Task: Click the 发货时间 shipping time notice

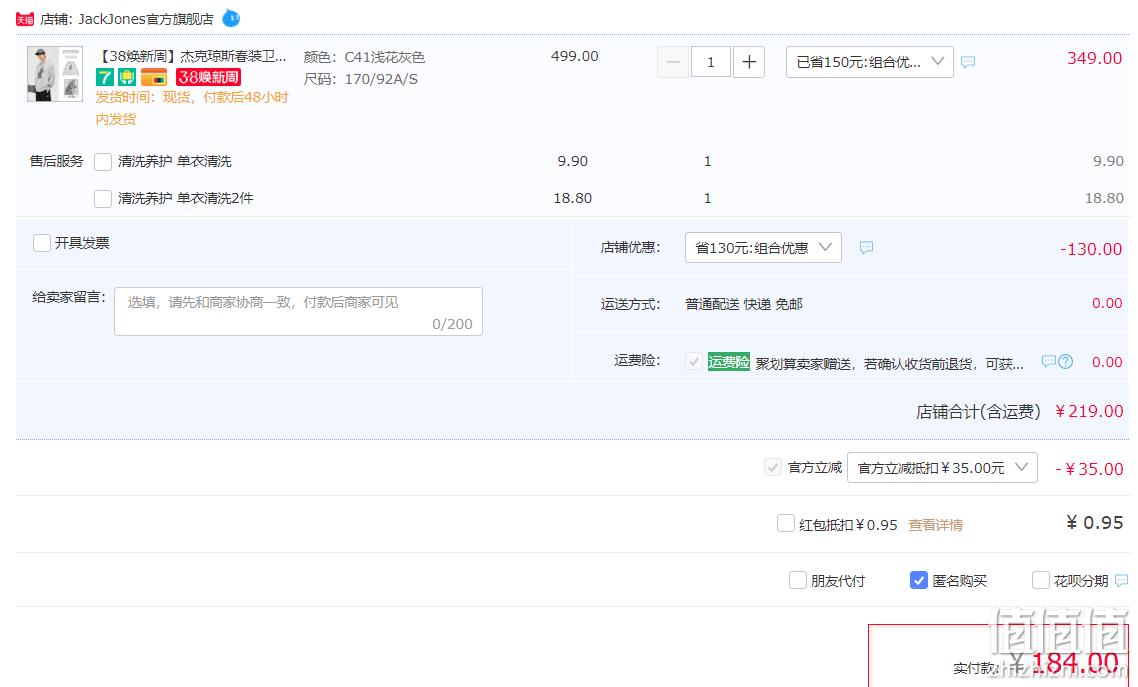Action: pos(192,108)
